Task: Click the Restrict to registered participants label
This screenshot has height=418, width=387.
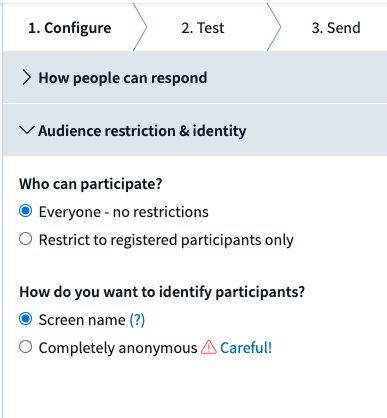Action: pos(166,240)
